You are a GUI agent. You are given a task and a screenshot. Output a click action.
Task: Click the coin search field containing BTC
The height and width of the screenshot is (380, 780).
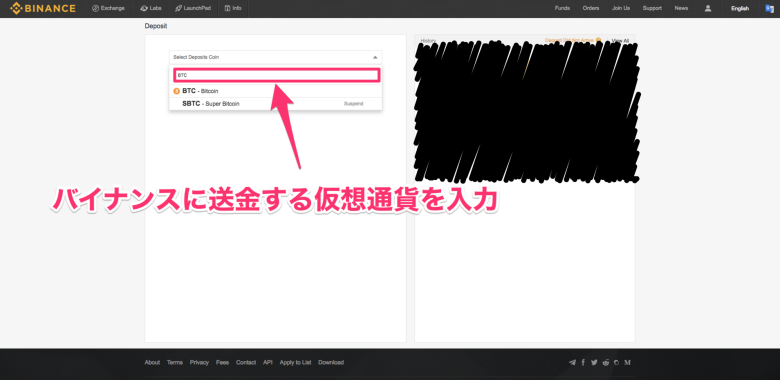click(277, 75)
